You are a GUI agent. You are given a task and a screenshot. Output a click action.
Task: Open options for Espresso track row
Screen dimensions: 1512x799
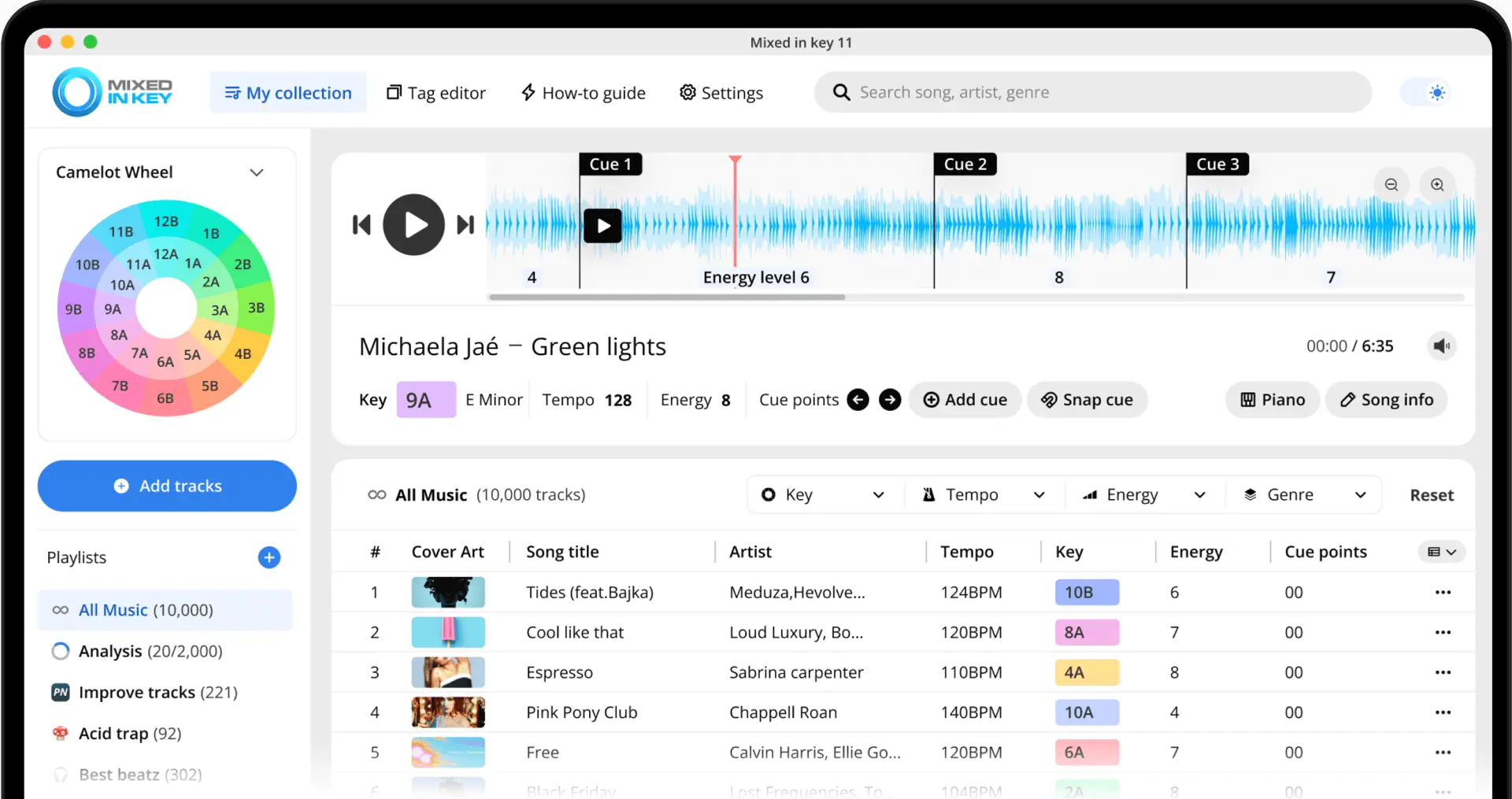pos(1443,672)
